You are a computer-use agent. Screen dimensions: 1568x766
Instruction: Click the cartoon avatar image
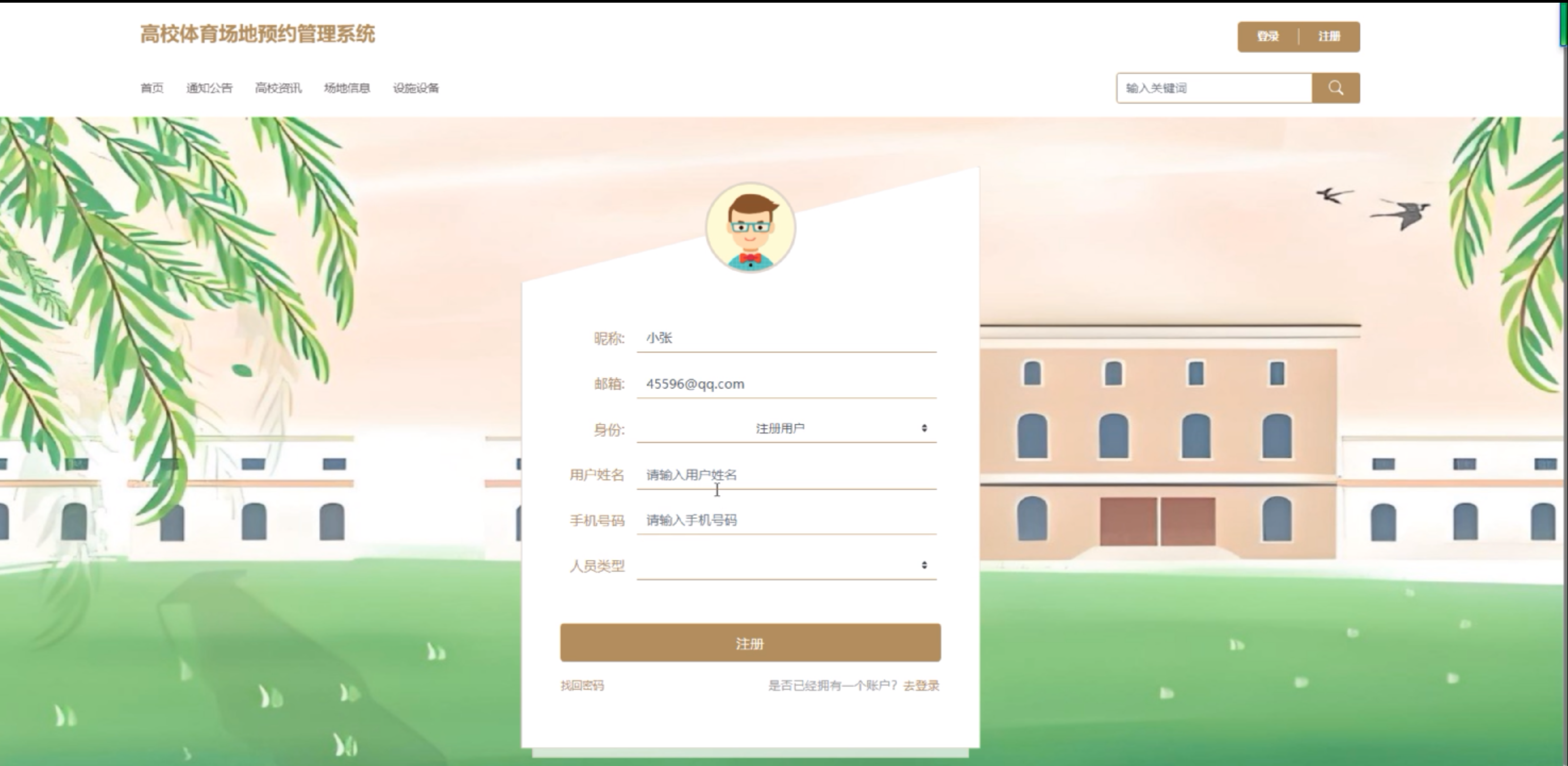750,228
